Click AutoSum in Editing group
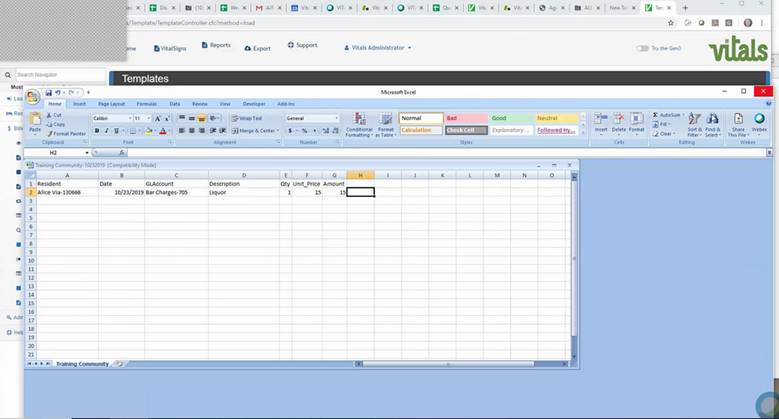The width and height of the screenshot is (779, 419). [x=667, y=115]
